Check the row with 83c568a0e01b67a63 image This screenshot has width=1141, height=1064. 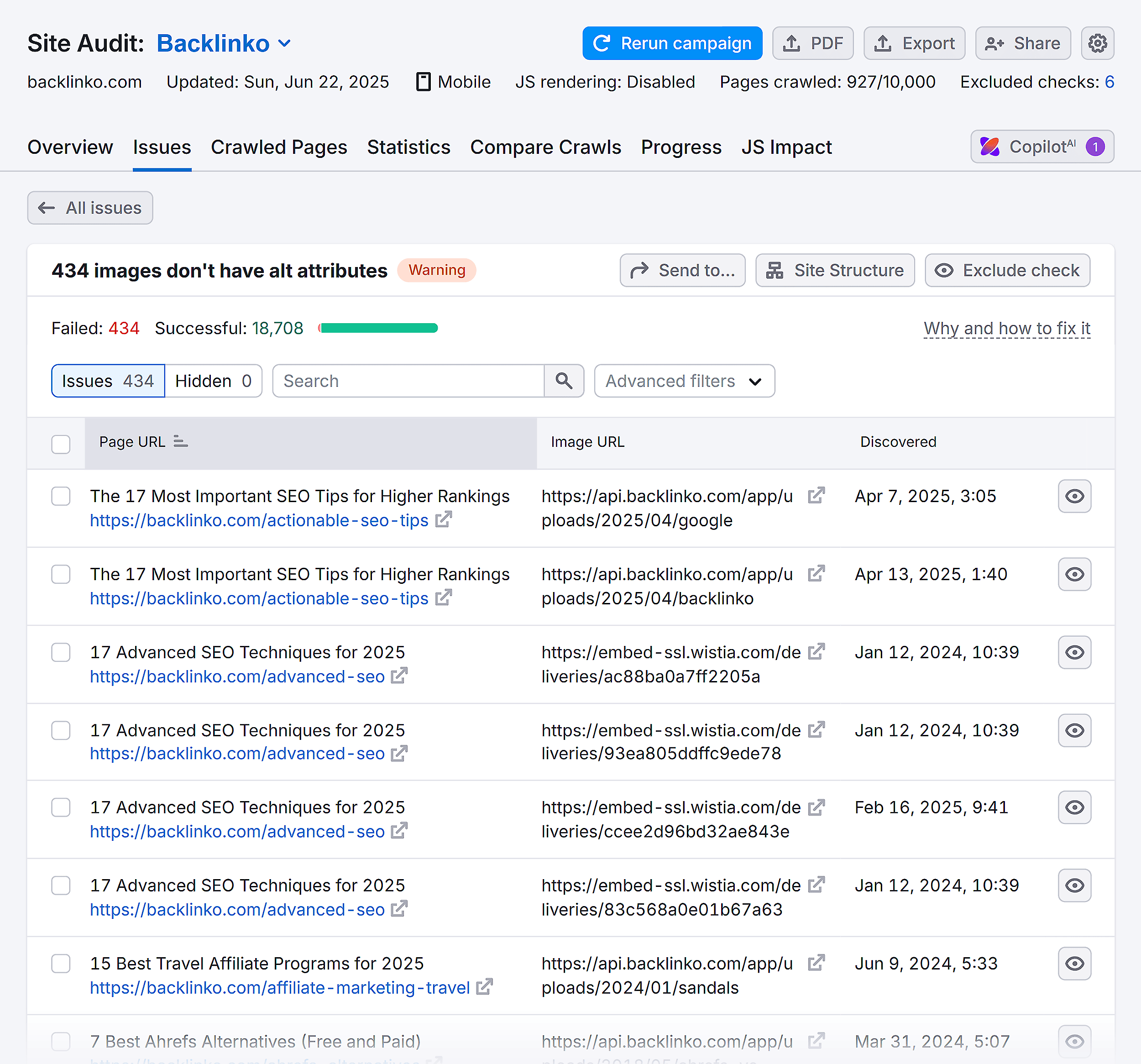click(61, 886)
